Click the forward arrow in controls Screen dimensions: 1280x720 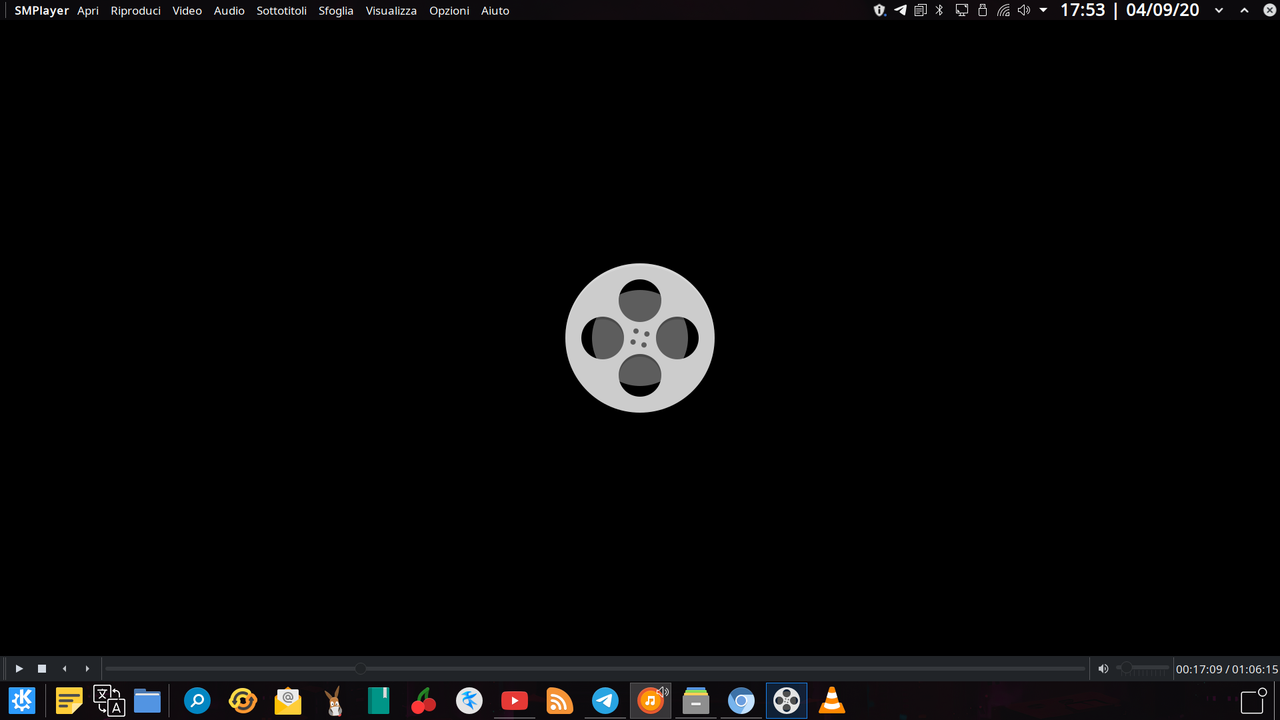click(x=87, y=668)
